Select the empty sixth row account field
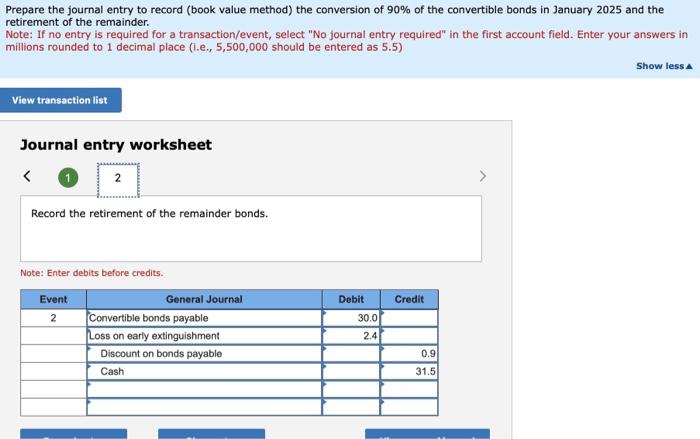 click(x=204, y=407)
